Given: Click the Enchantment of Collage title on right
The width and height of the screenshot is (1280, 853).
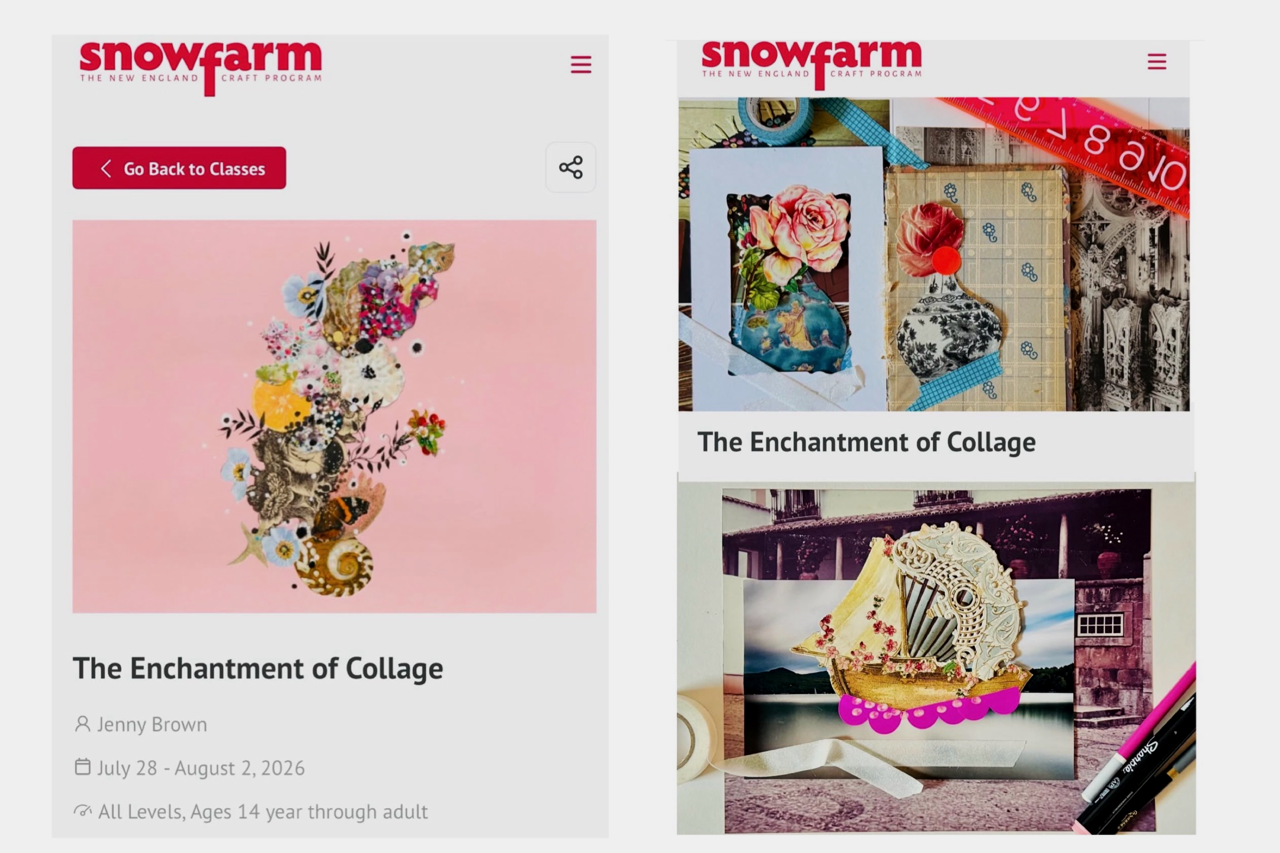Looking at the screenshot, I should click(866, 442).
